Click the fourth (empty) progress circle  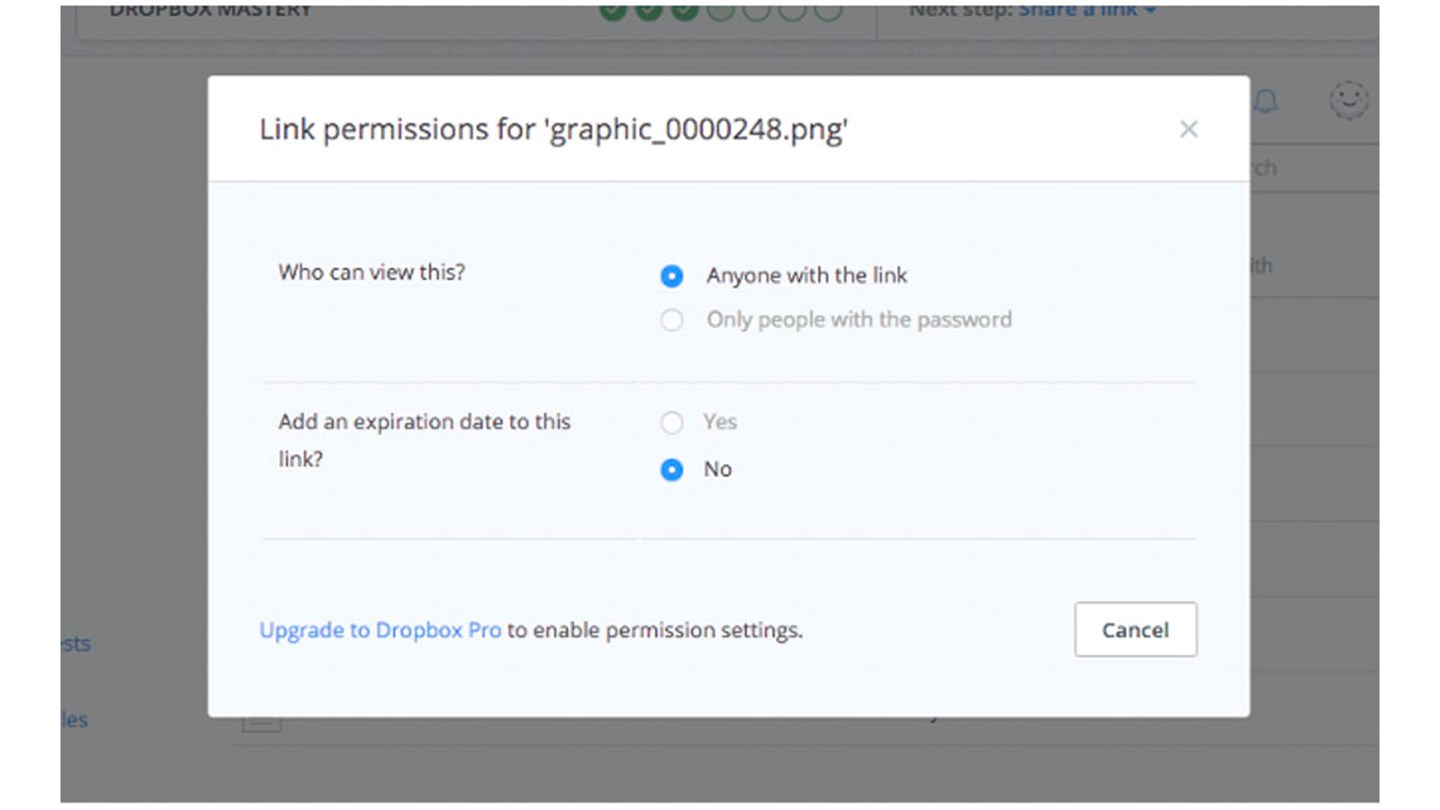[721, 12]
